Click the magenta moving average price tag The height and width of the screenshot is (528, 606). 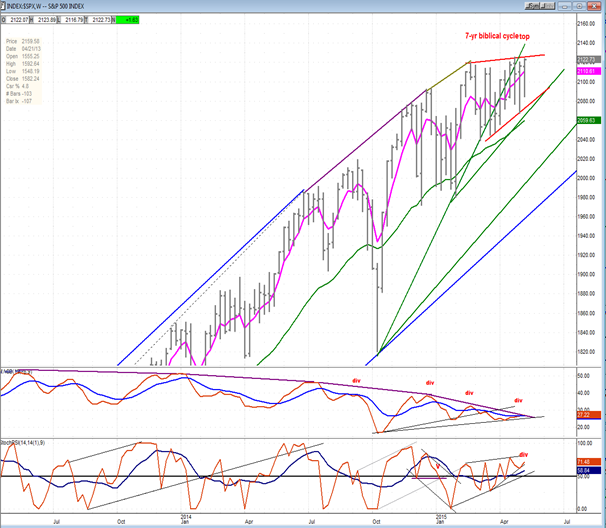click(589, 72)
